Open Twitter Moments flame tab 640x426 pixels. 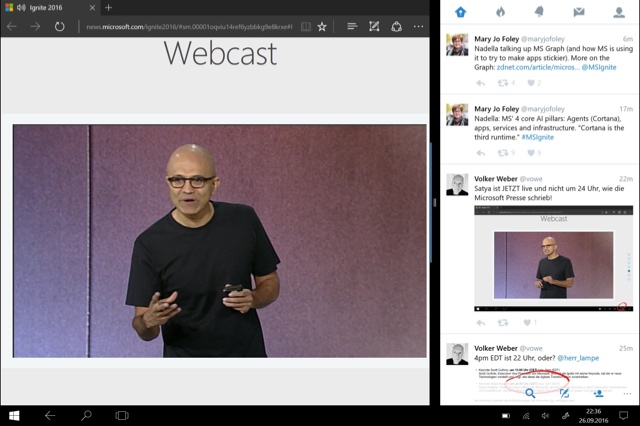pyautogui.click(x=499, y=12)
